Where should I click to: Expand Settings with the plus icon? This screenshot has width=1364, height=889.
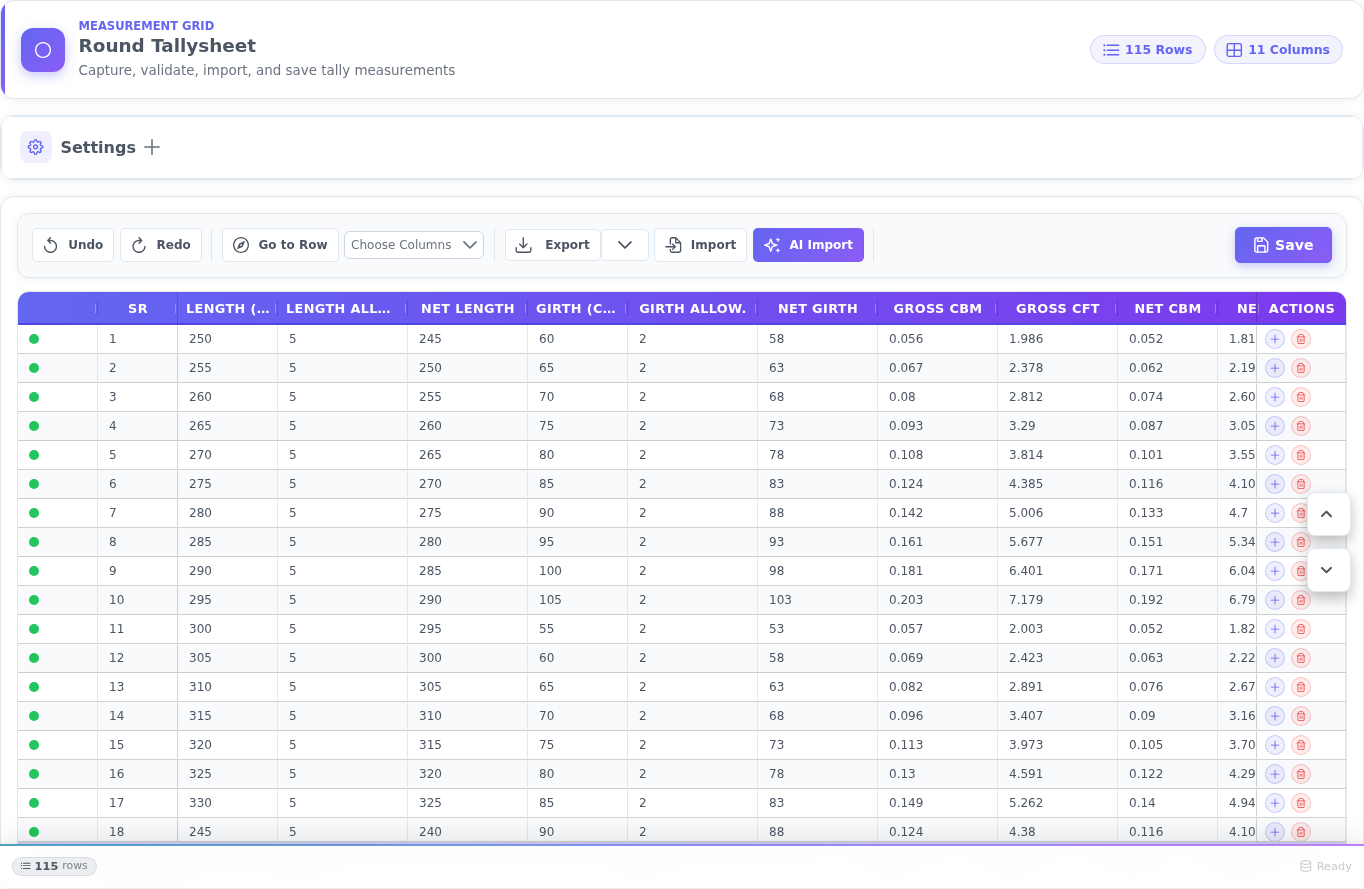point(152,147)
